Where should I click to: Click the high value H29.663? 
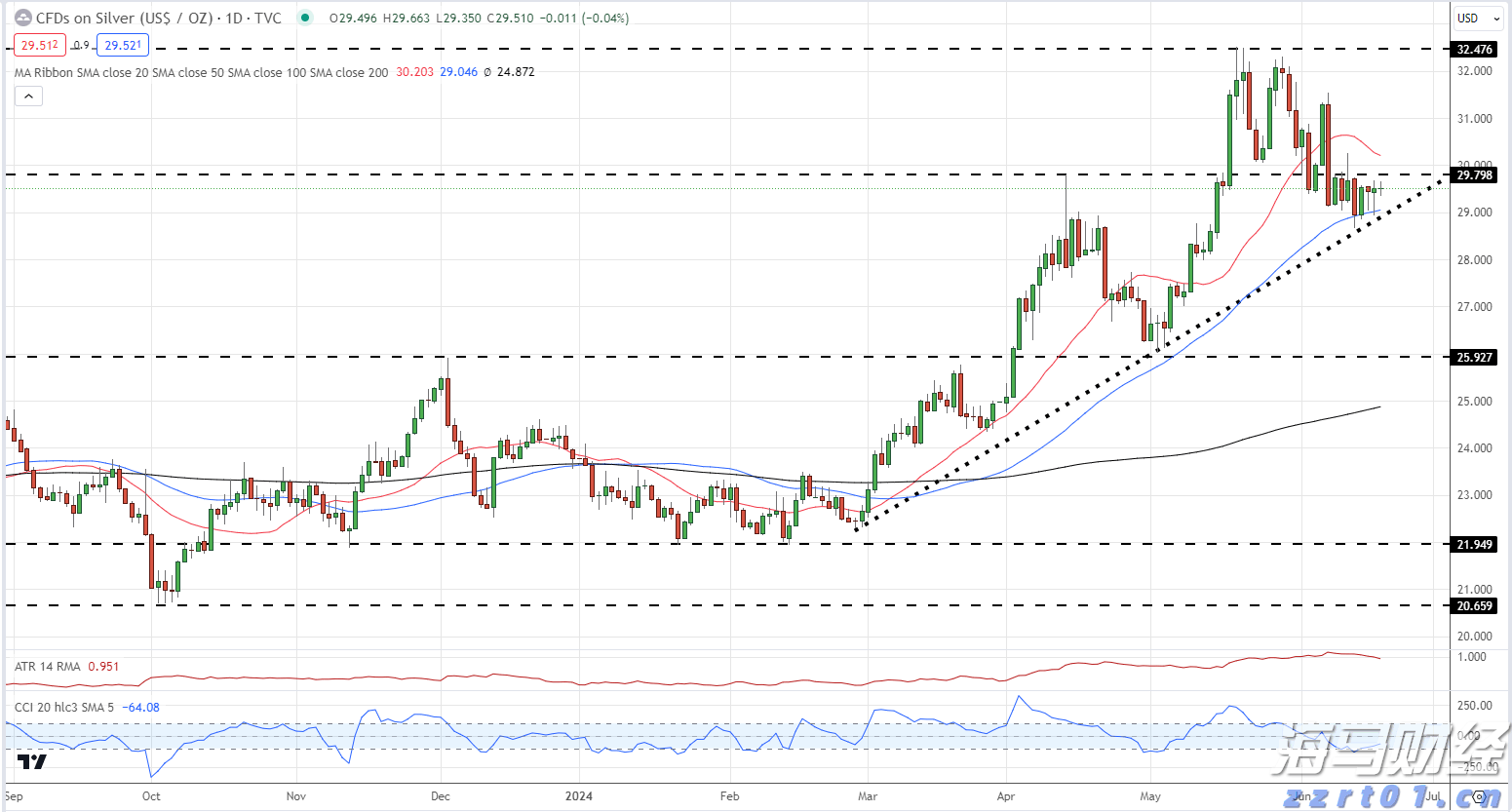point(407,18)
